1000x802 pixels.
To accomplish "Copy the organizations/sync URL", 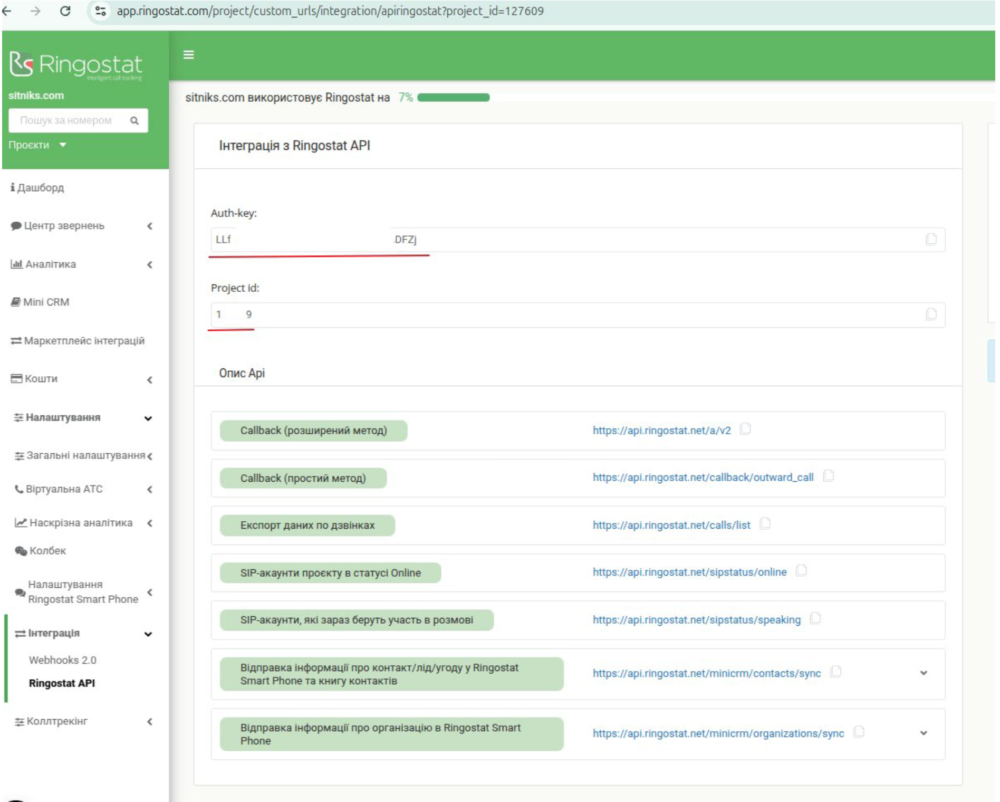I will click(859, 732).
